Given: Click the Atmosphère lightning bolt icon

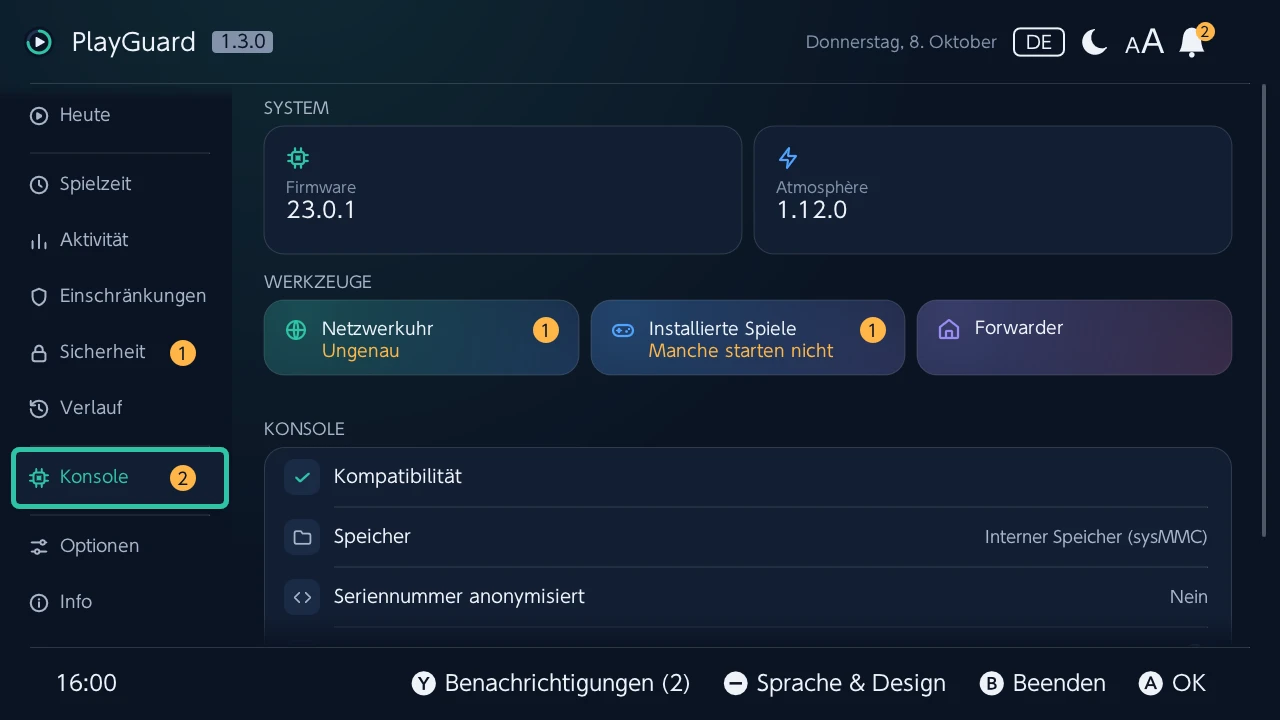Looking at the screenshot, I should [788, 158].
